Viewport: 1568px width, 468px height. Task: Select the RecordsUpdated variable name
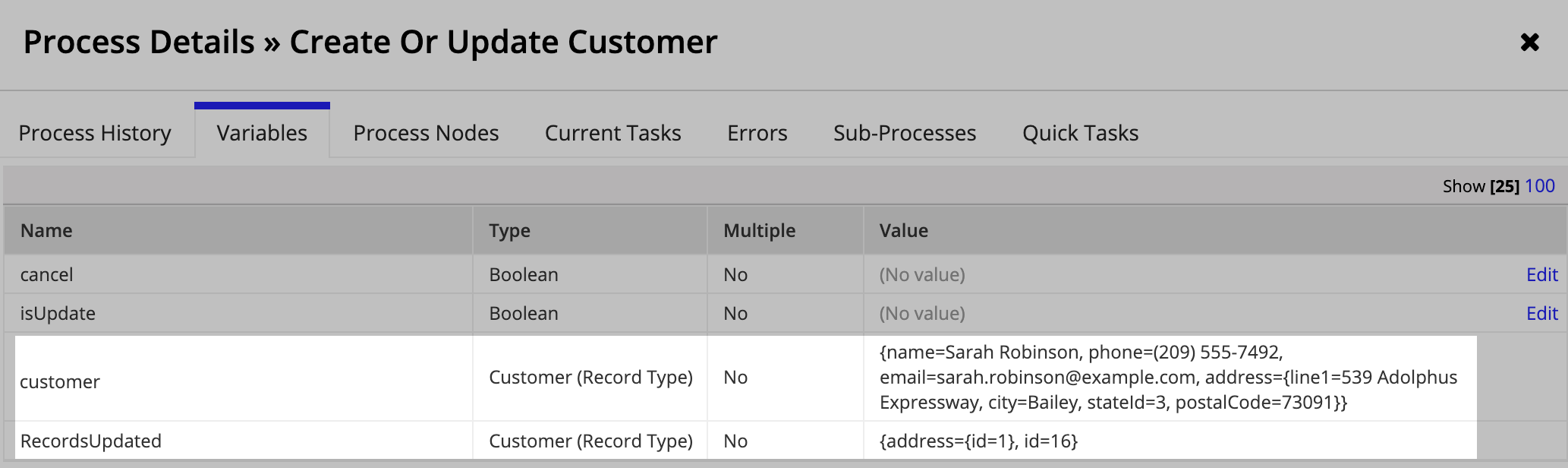point(90,441)
